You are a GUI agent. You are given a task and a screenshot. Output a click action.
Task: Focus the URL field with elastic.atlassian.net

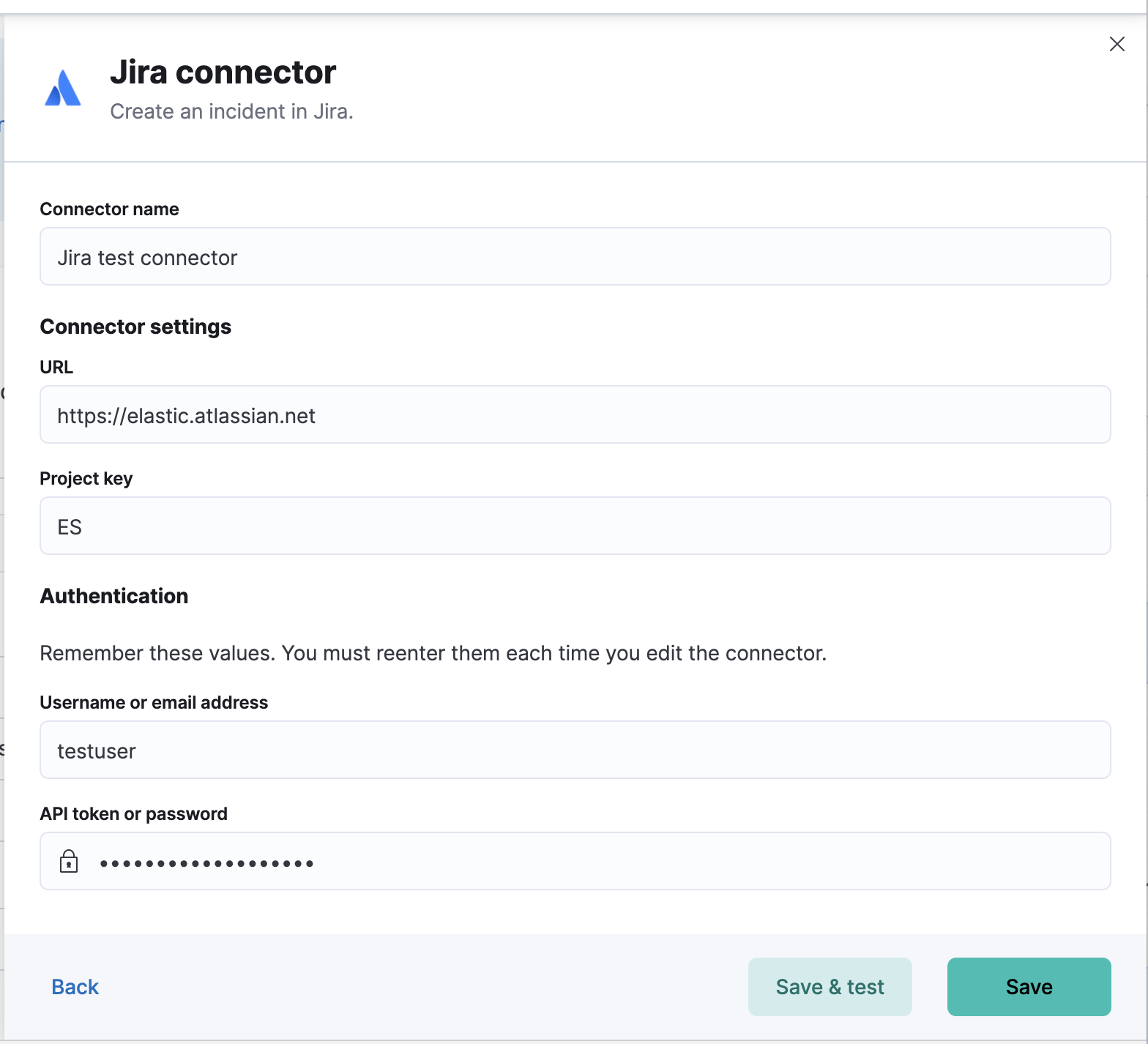[575, 415]
